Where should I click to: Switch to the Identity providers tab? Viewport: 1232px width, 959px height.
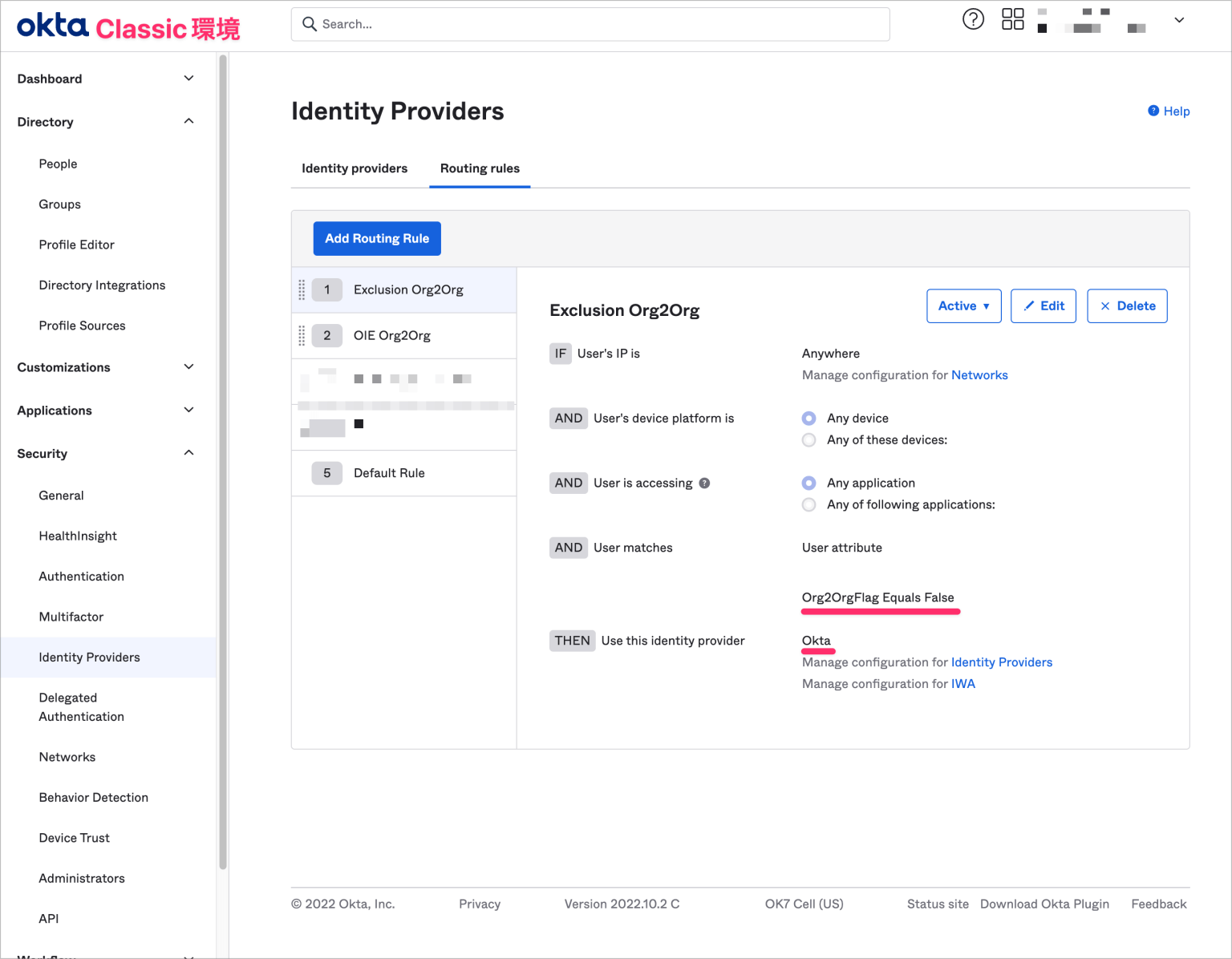tap(354, 168)
